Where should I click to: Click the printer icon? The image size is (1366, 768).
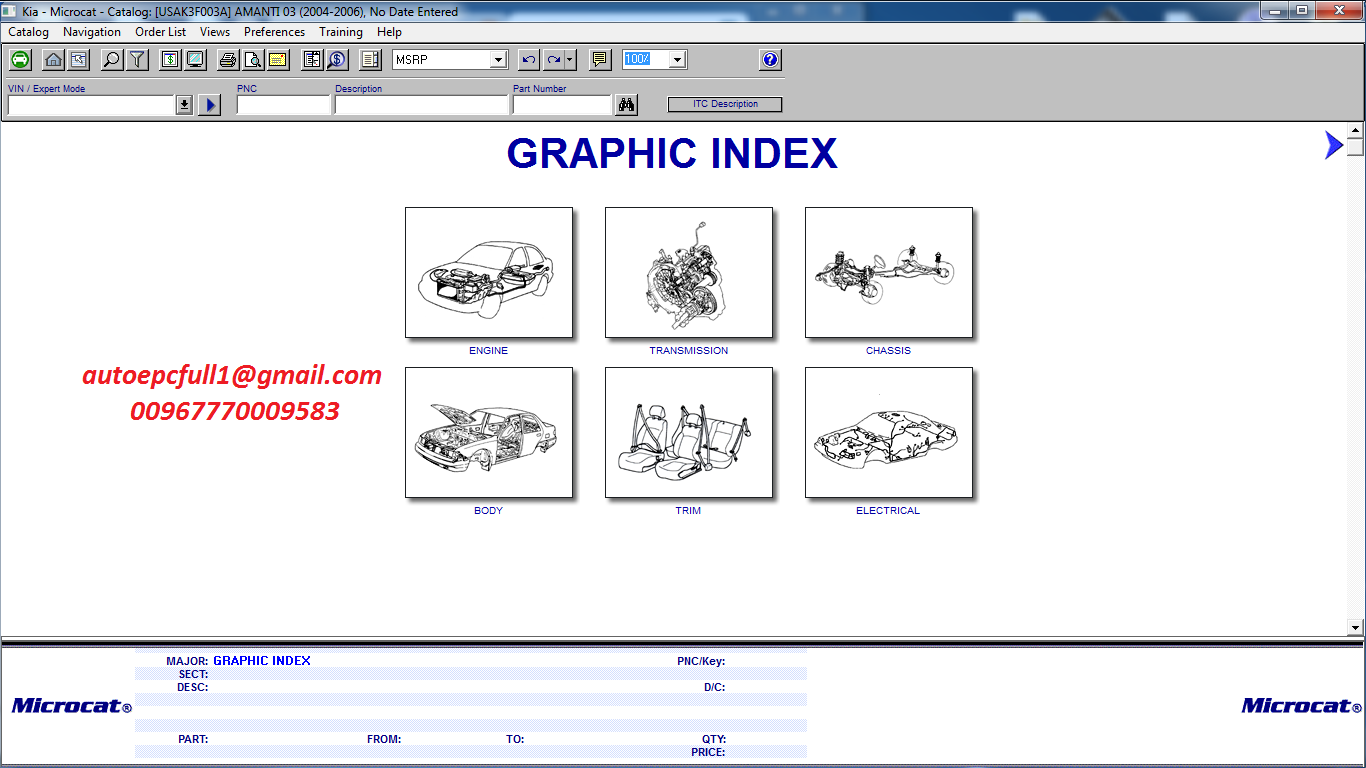(x=228, y=60)
